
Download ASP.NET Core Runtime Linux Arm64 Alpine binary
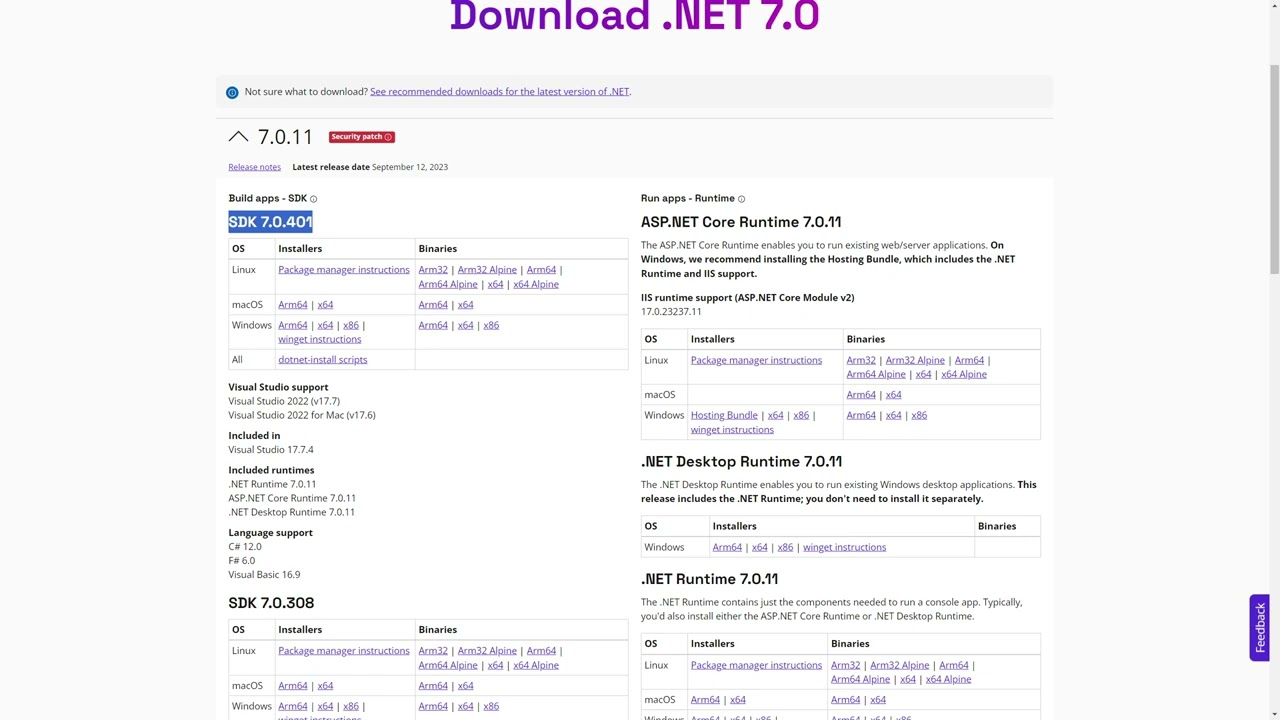[x=876, y=374]
